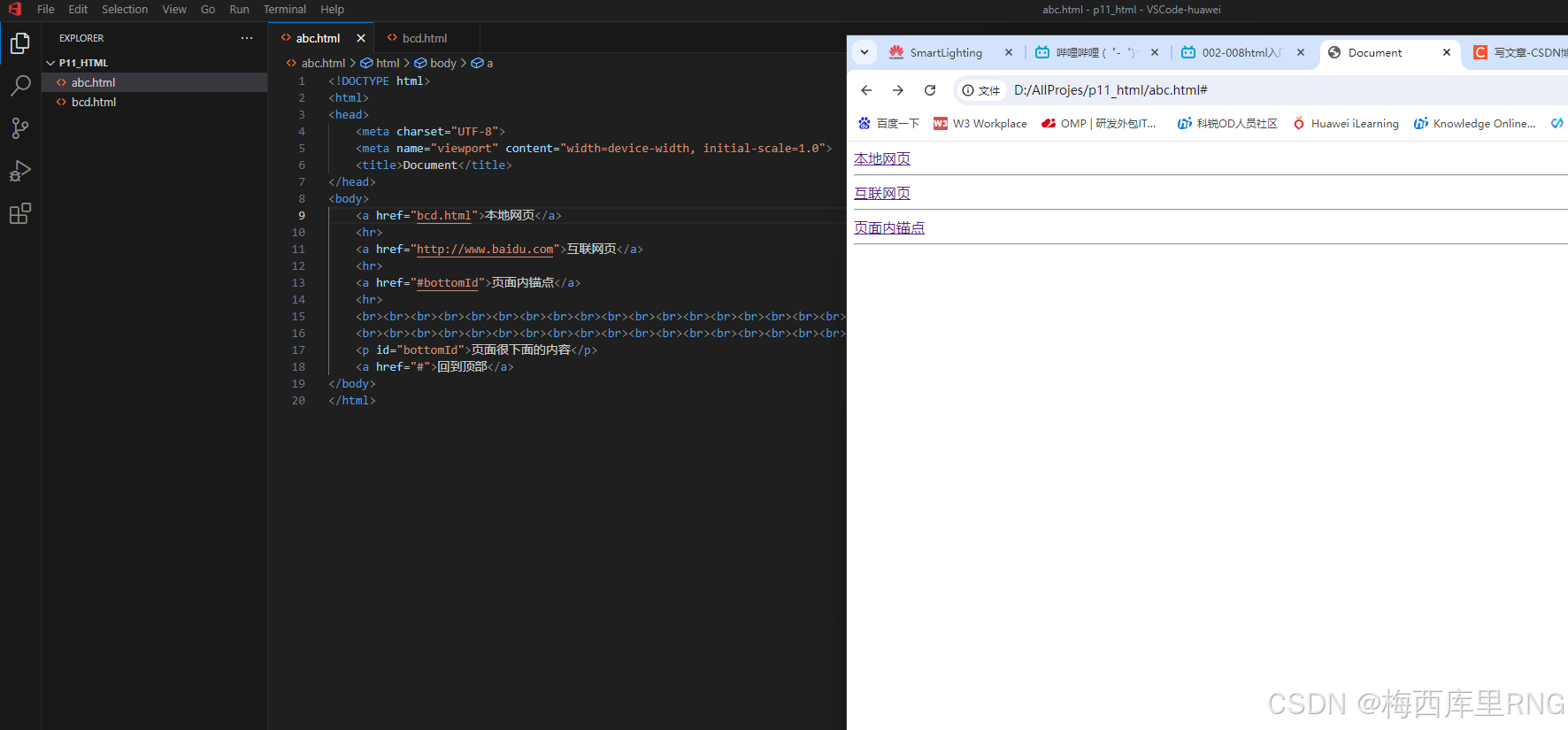Open the View menu
1568x730 pixels.
click(x=174, y=9)
